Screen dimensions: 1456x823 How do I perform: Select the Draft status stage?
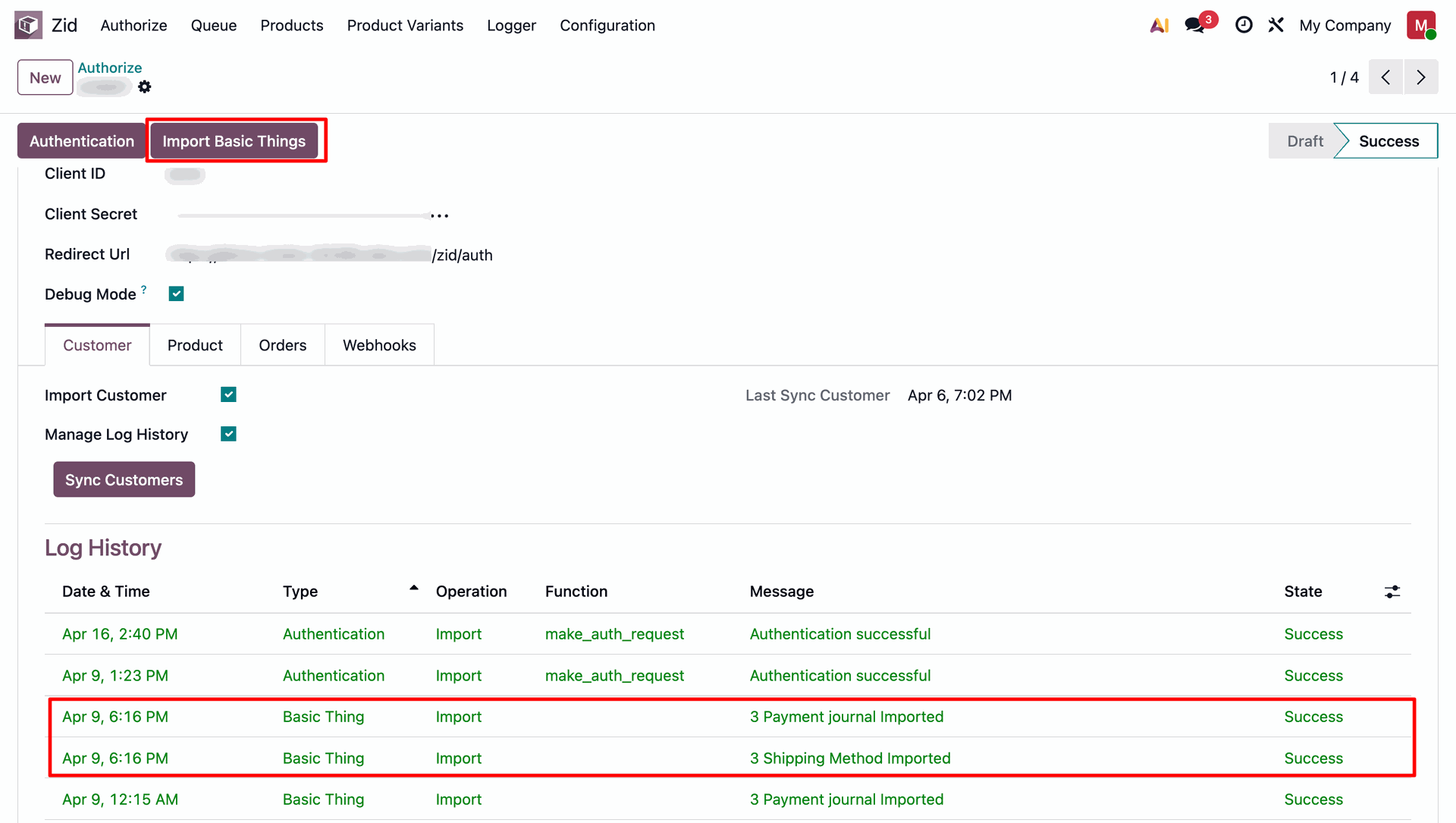pyautogui.click(x=1304, y=141)
